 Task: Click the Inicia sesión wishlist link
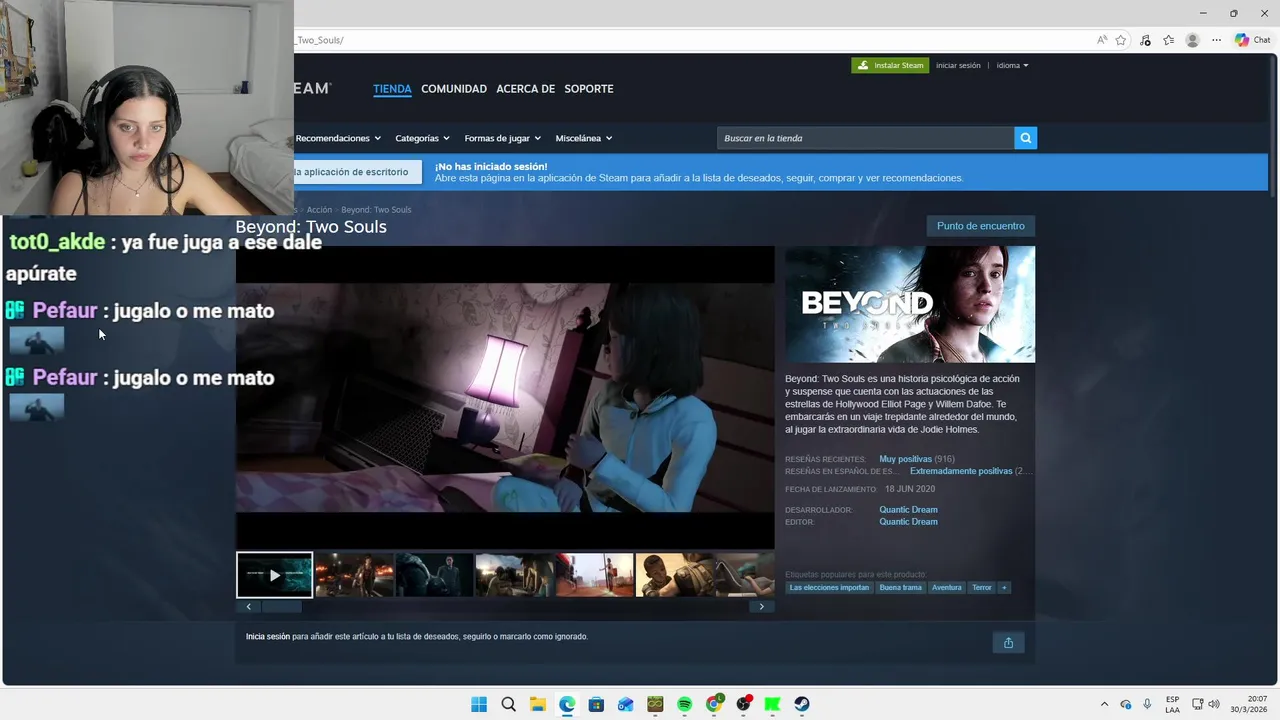[268, 637]
